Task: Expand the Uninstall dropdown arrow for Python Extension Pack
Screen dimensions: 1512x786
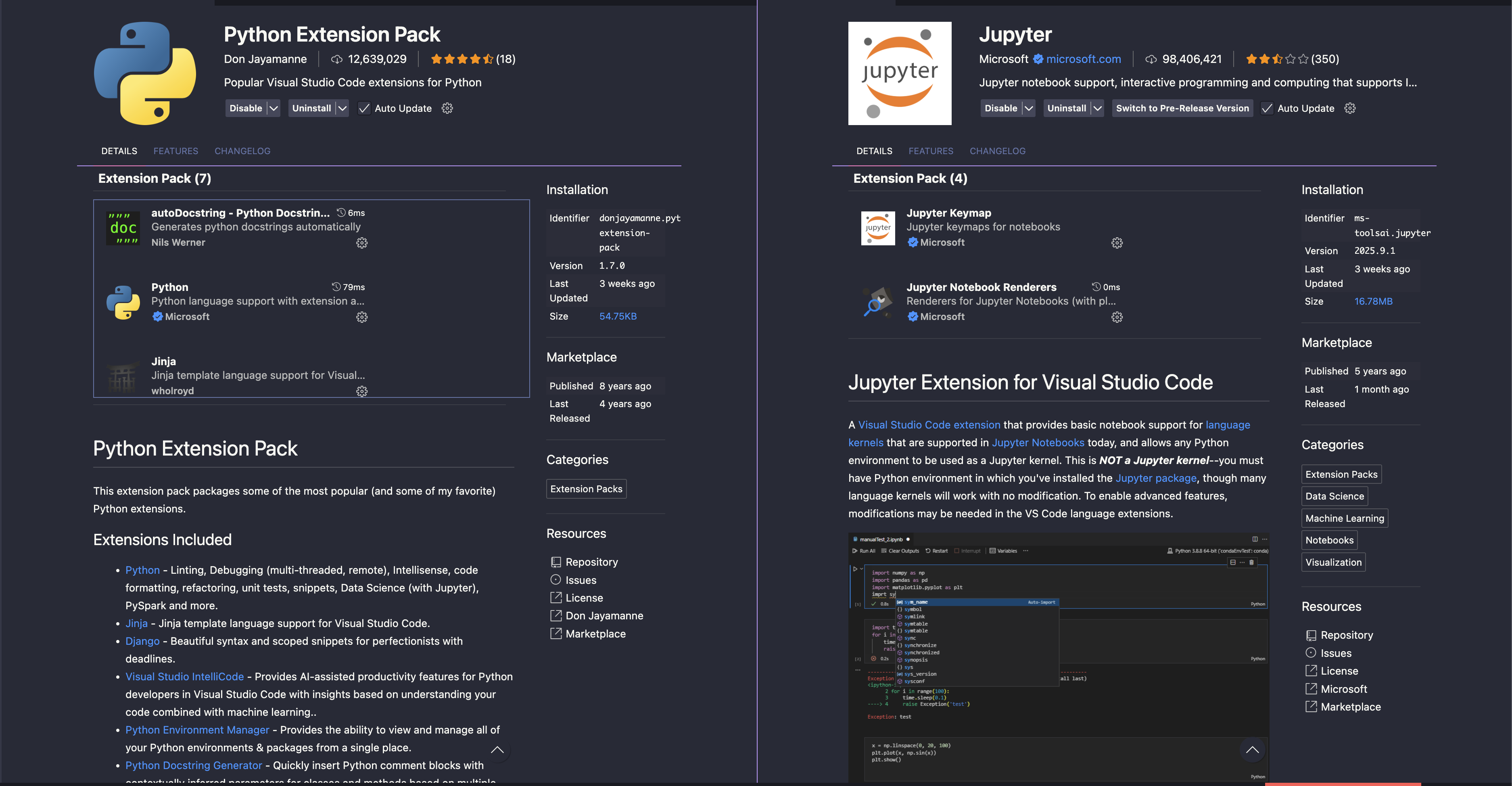Action: click(342, 108)
